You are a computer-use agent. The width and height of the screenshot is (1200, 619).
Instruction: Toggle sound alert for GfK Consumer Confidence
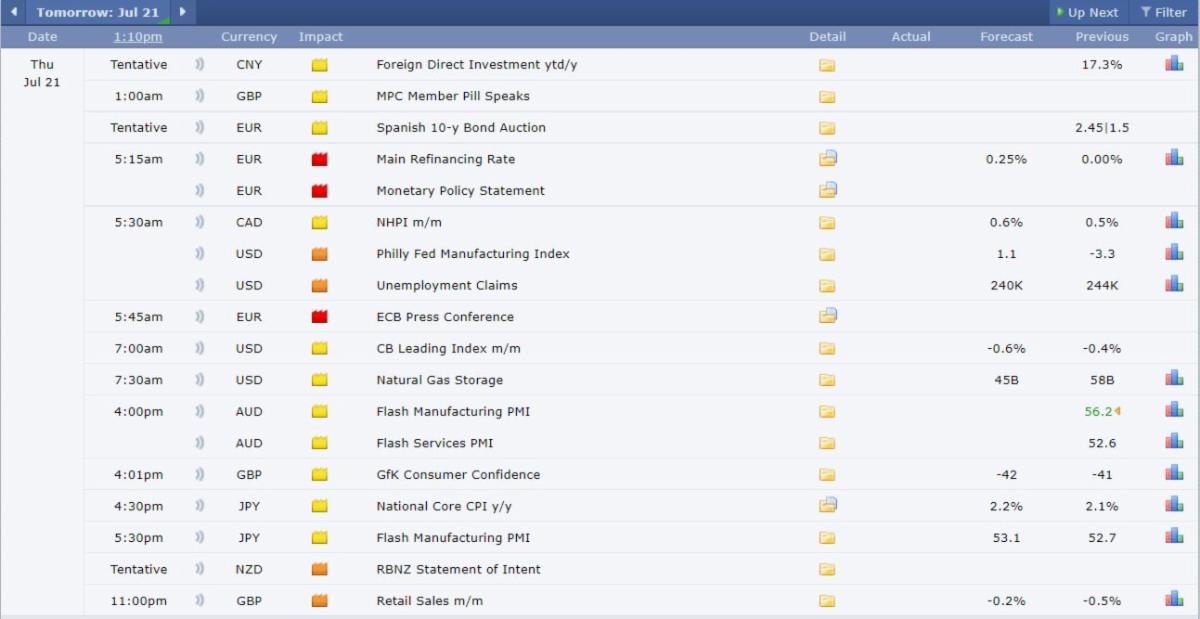coord(199,475)
